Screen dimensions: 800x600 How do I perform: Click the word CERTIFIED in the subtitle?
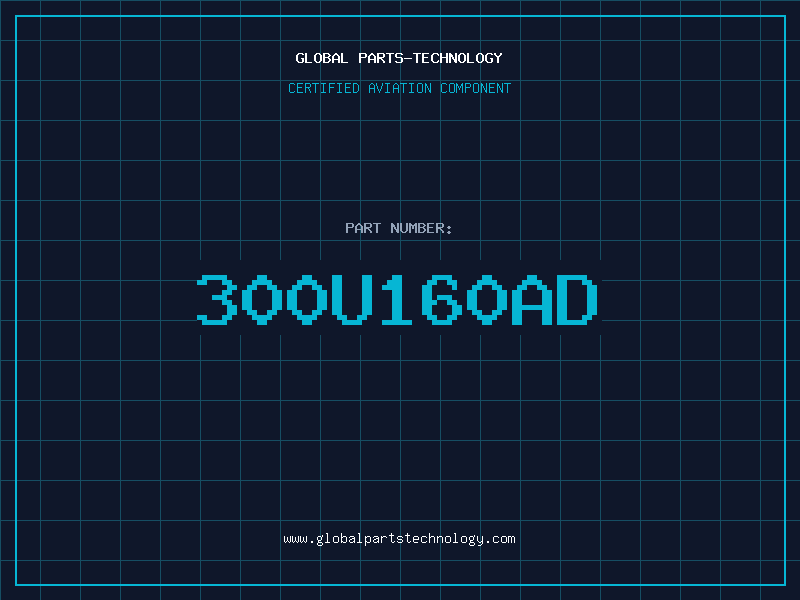pyautogui.click(x=324, y=88)
